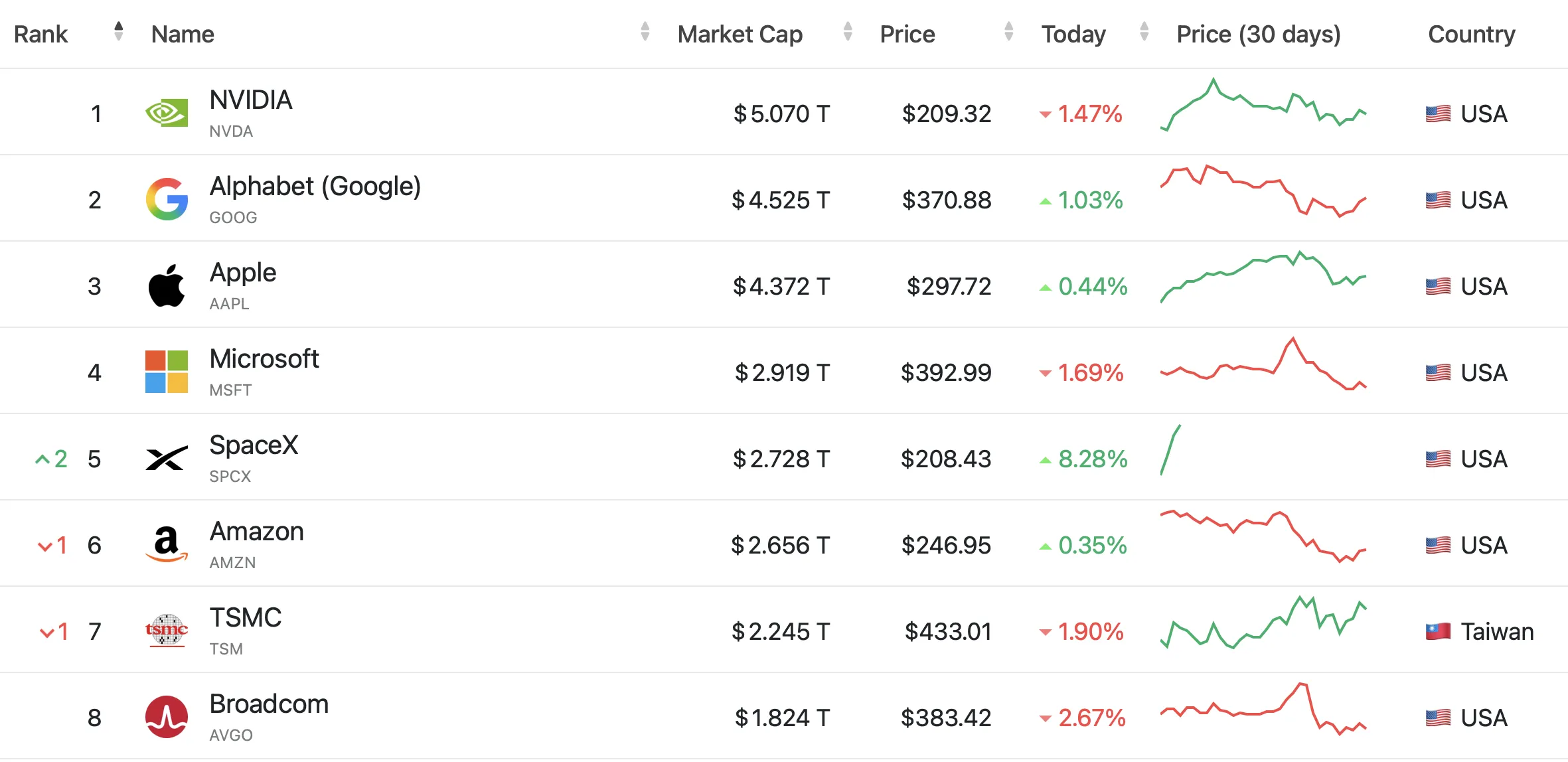Sort by Today change arrows
1568x762 pixels.
point(1144,31)
